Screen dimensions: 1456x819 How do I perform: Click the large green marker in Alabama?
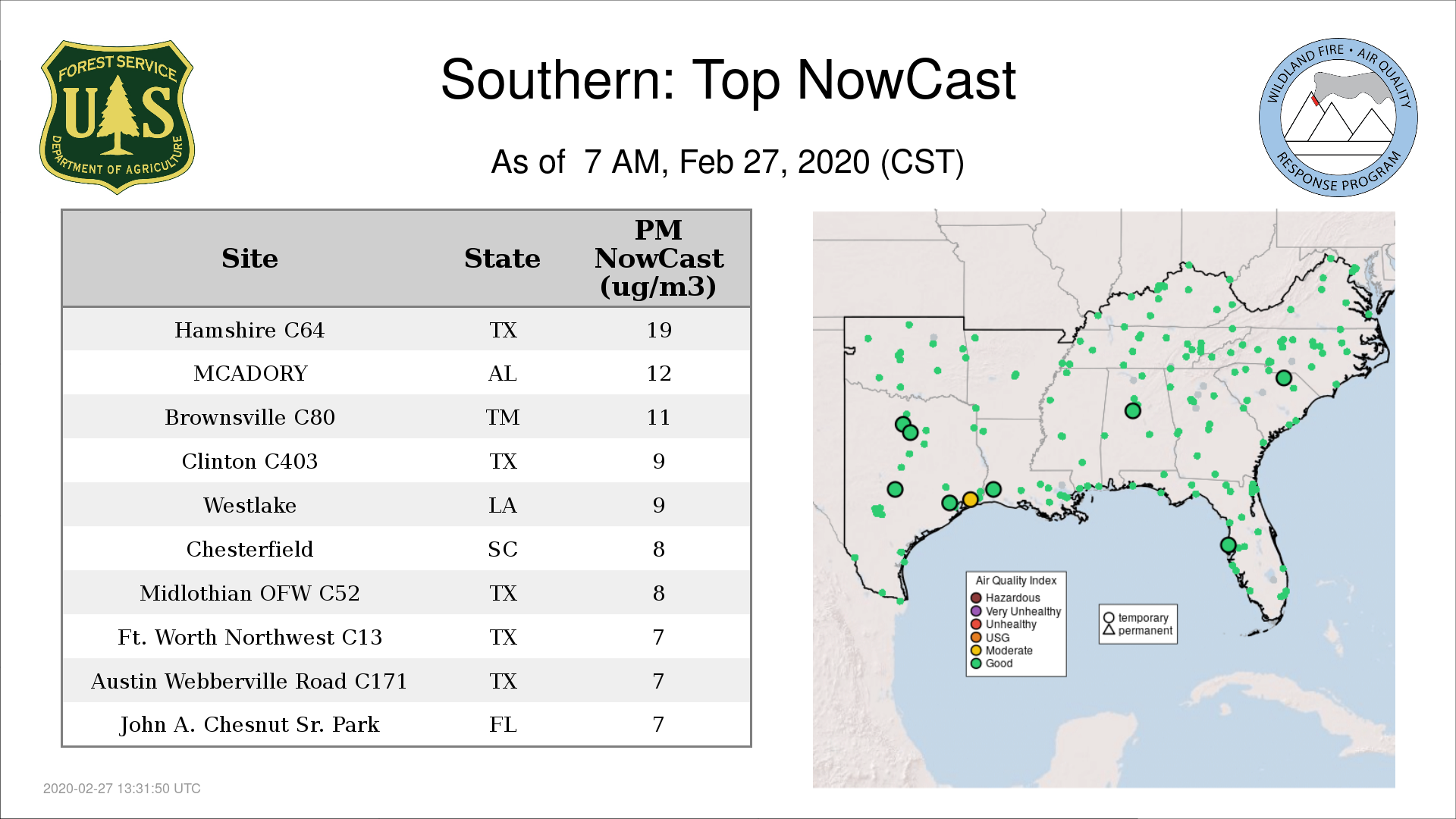click(x=1132, y=411)
